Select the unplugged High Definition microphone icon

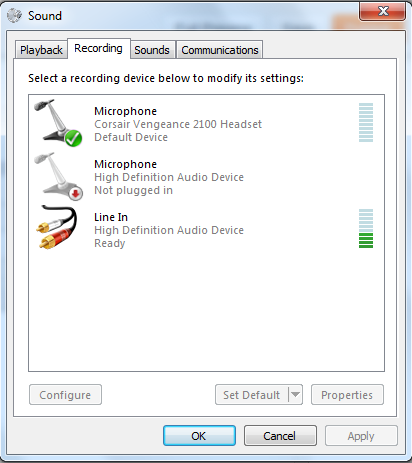coord(59,176)
